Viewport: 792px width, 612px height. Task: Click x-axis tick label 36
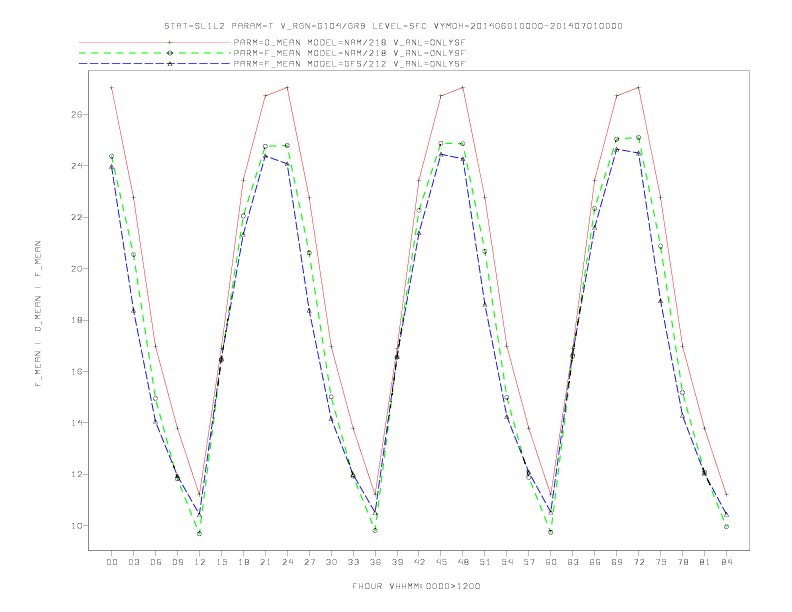click(375, 562)
